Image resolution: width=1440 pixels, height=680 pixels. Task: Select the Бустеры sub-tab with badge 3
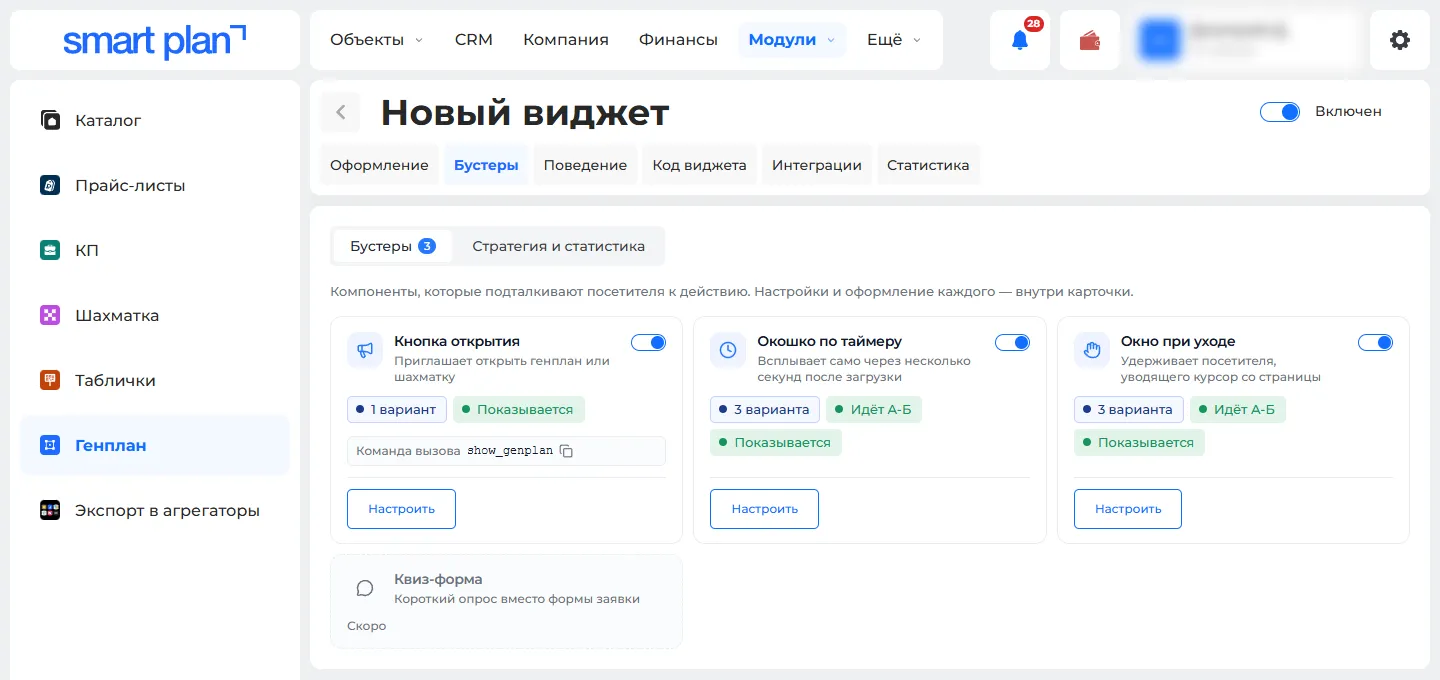pyautogui.click(x=393, y=246)
